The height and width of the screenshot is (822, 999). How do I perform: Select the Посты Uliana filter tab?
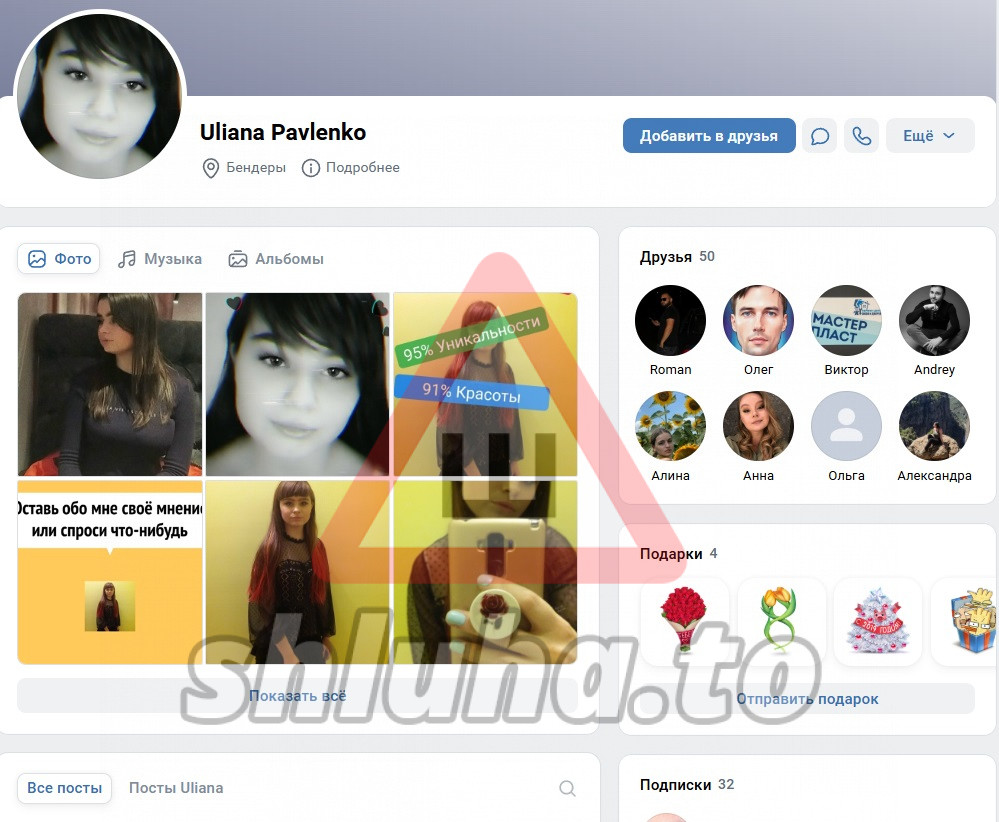[176, 788]
